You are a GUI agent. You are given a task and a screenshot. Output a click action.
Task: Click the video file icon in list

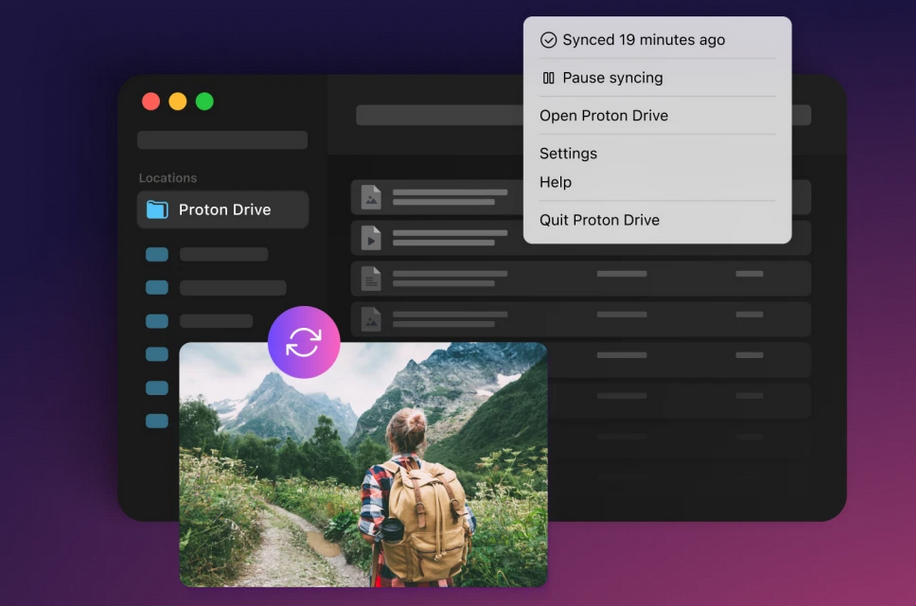[371, 238]
